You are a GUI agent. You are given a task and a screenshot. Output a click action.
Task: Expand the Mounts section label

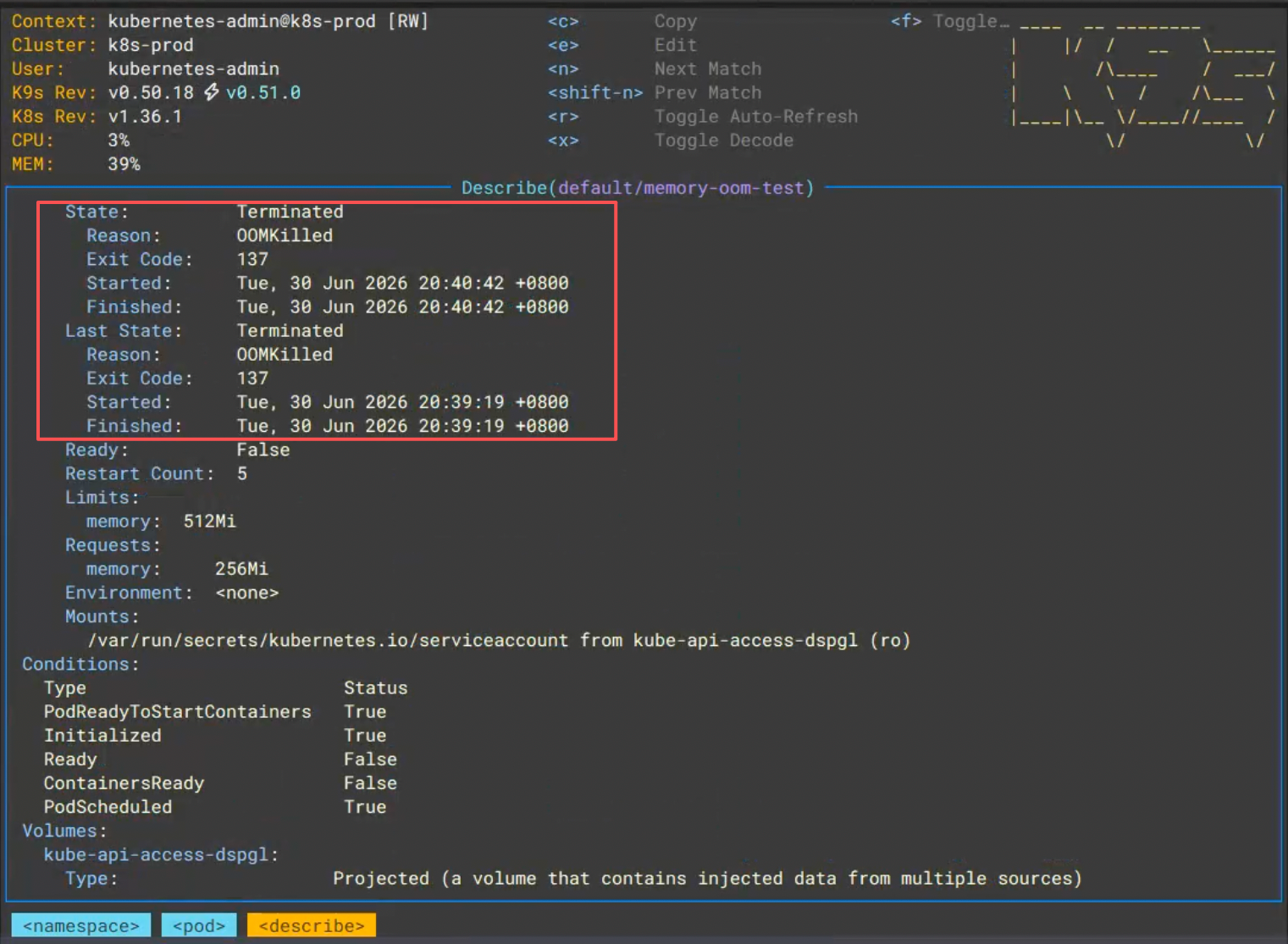[102, 616]
